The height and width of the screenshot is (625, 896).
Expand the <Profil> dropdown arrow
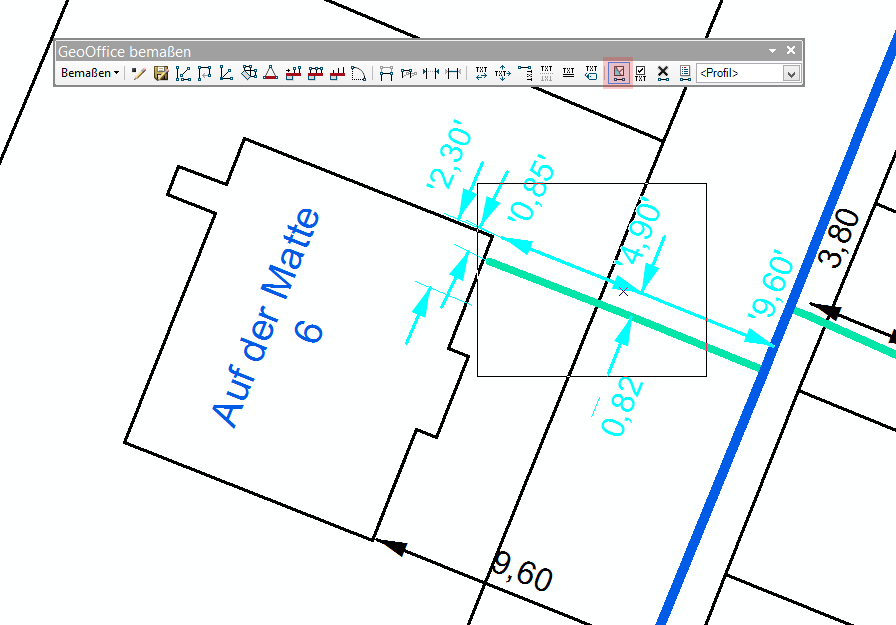pyautogui.click(x=791, y=73)
